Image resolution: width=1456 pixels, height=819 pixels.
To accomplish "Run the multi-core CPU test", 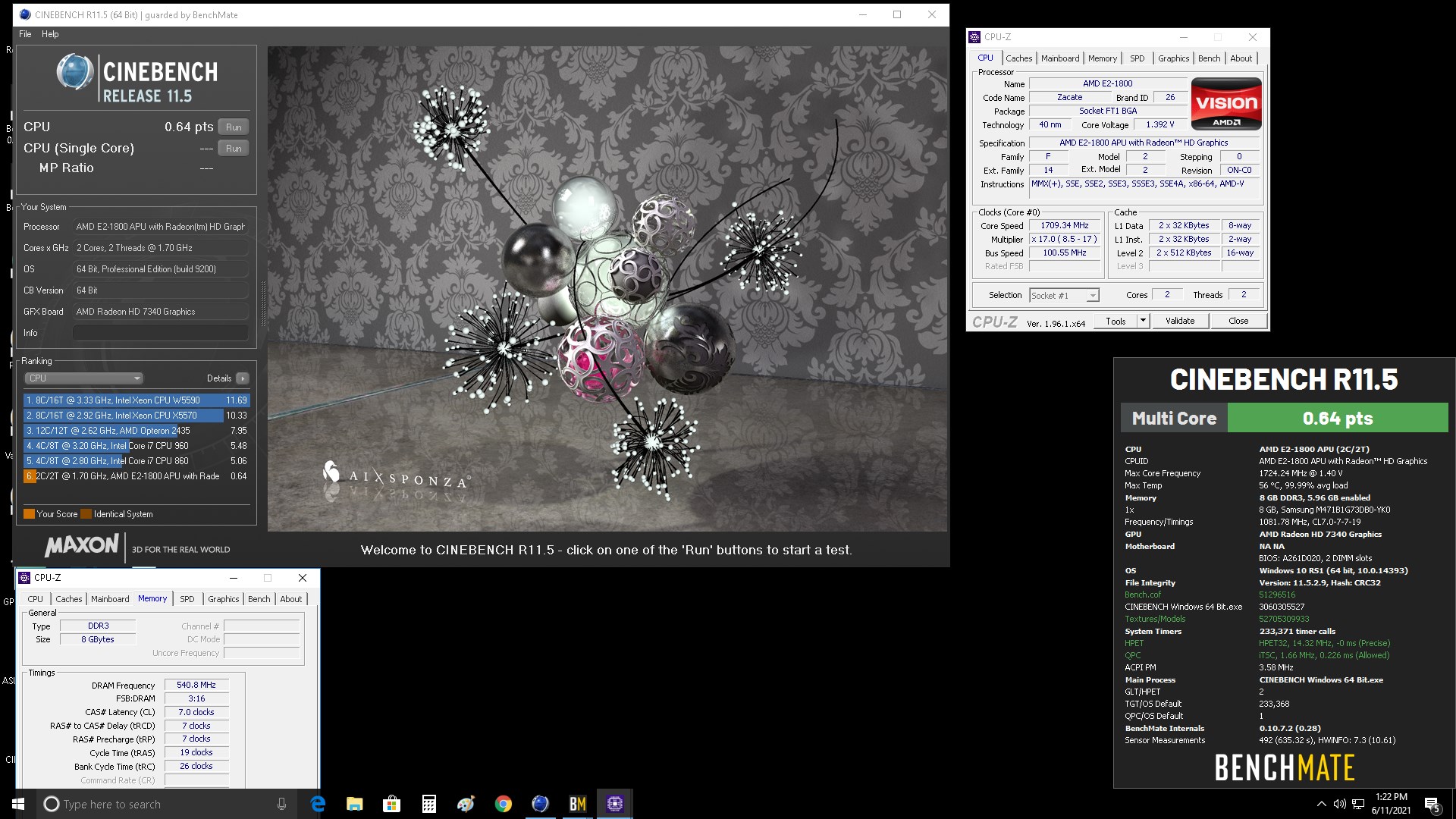I will coord(234,127).
